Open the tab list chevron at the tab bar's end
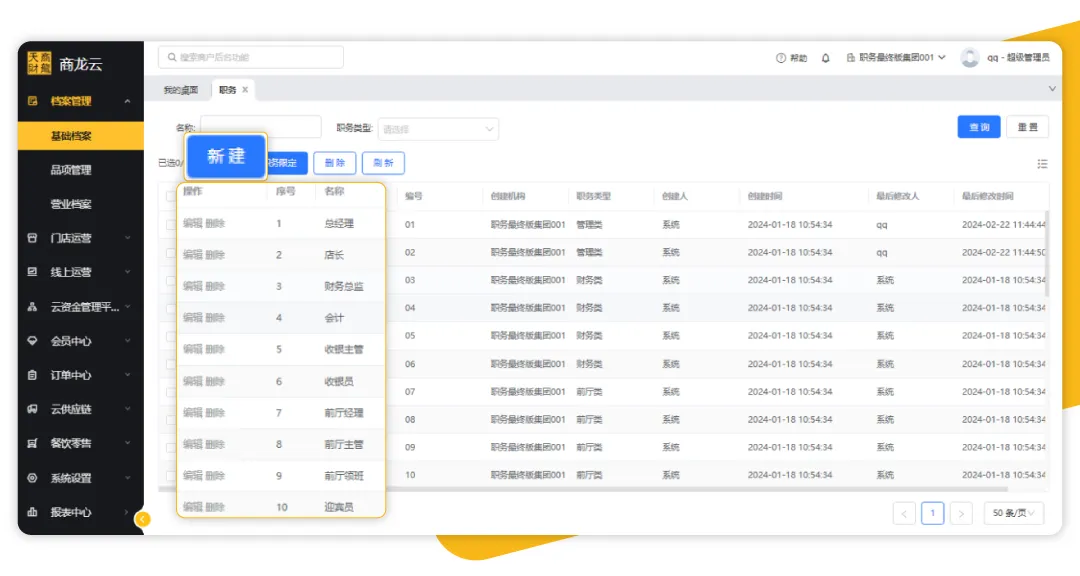 tap(1052, 89)
